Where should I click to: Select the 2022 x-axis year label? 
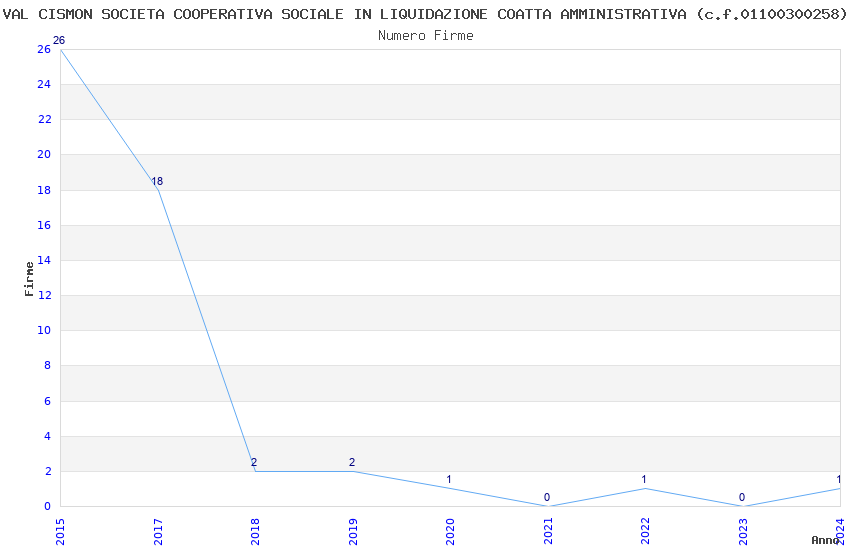645,532
